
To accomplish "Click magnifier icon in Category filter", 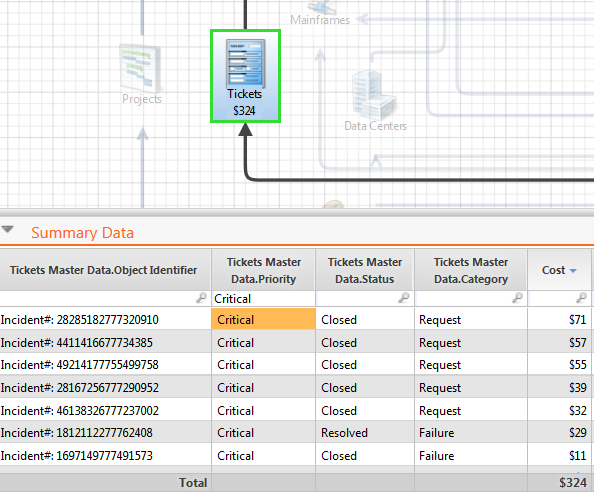I will 517,298.
